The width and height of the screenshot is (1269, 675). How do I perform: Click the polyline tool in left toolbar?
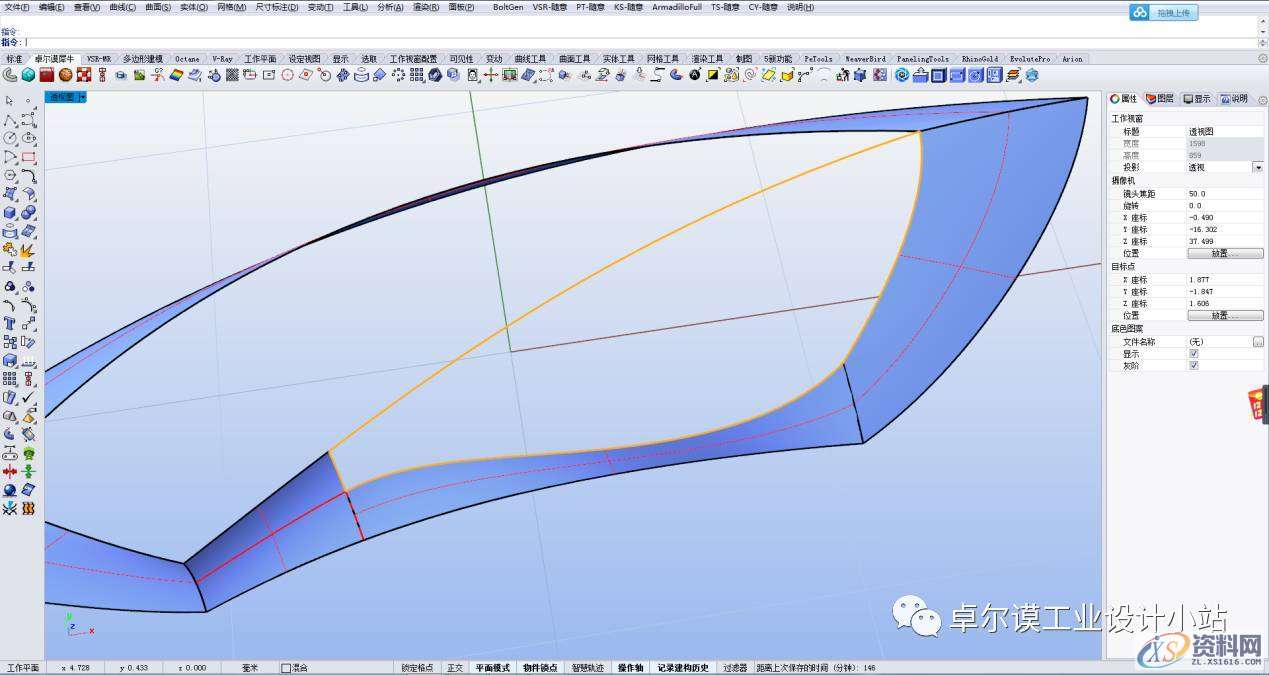(10, 119)
